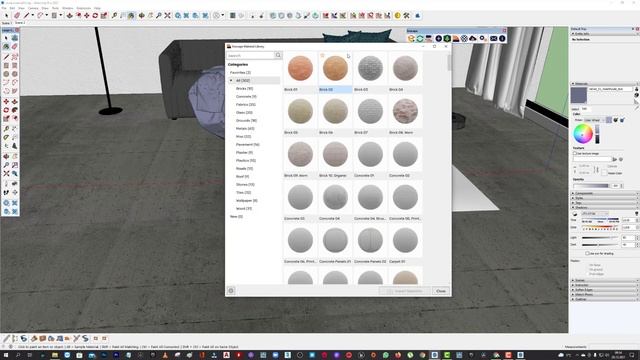640x360 pixels.
Task: Switch to the Scene 2 tab
Action: pyautogui.click(x=20, y=23)
